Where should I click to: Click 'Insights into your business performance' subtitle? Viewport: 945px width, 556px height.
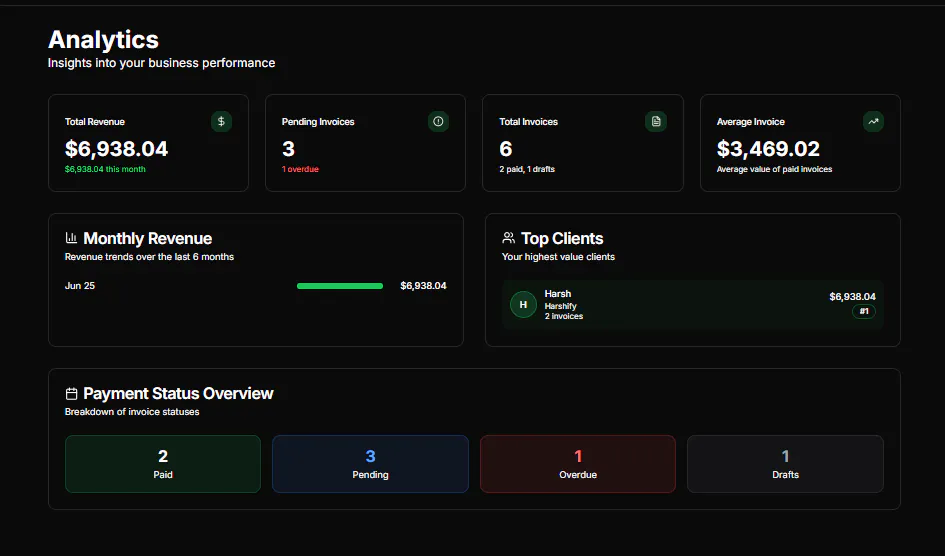coord(162,63)
